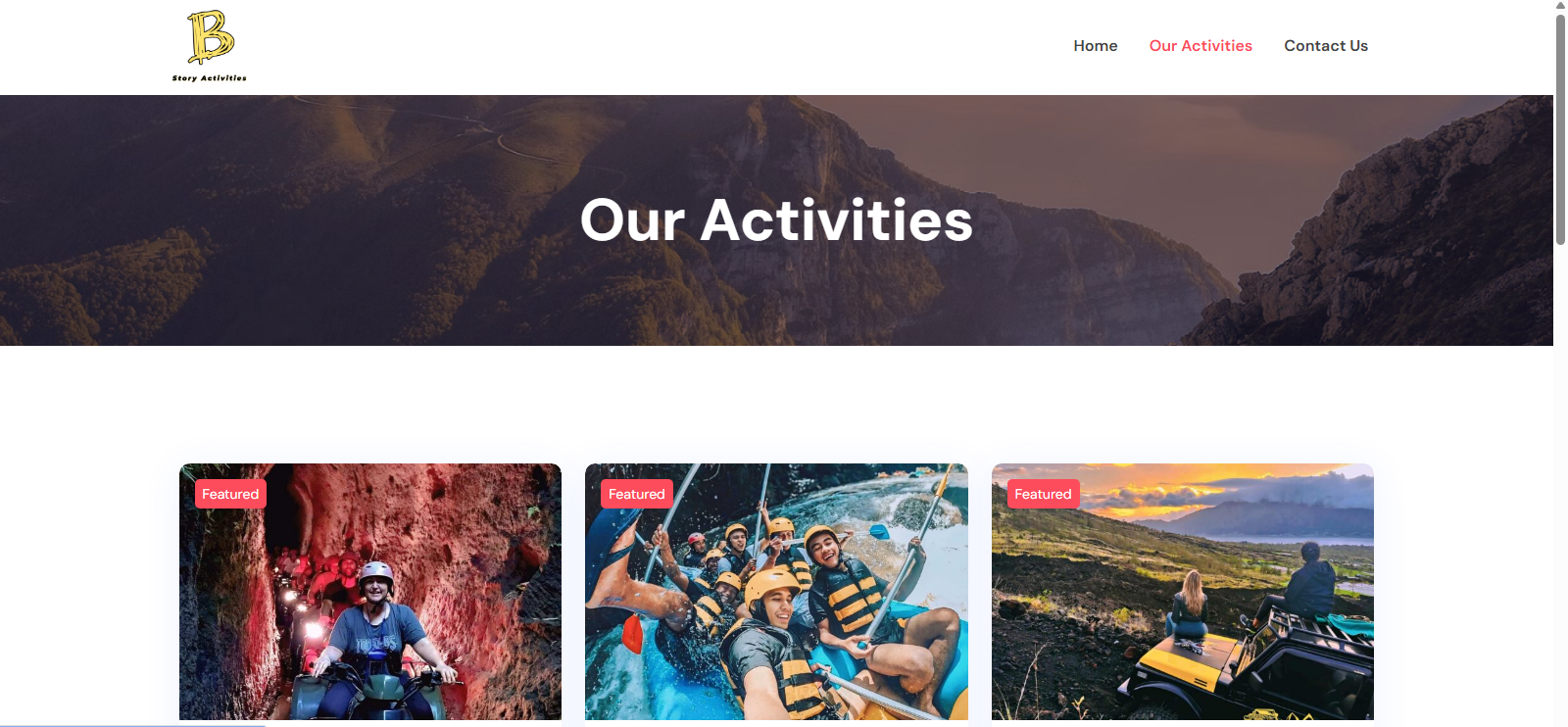This screenshot has width=1568, height=727.
Task: Click the Story Activities text under logo
Action: pyautogui.click(x=210, y=78)
